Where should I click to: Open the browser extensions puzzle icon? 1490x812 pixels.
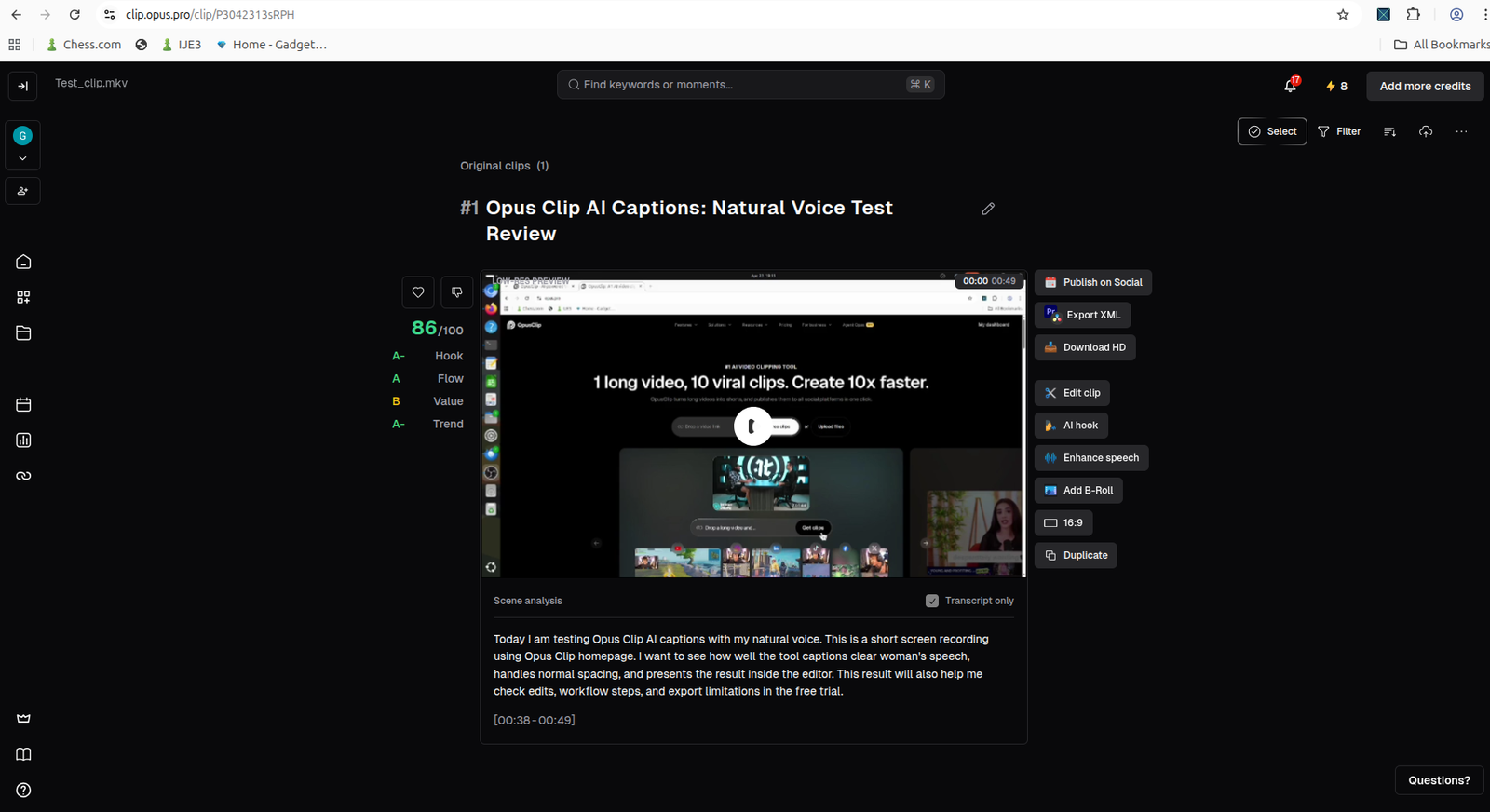1414,15
